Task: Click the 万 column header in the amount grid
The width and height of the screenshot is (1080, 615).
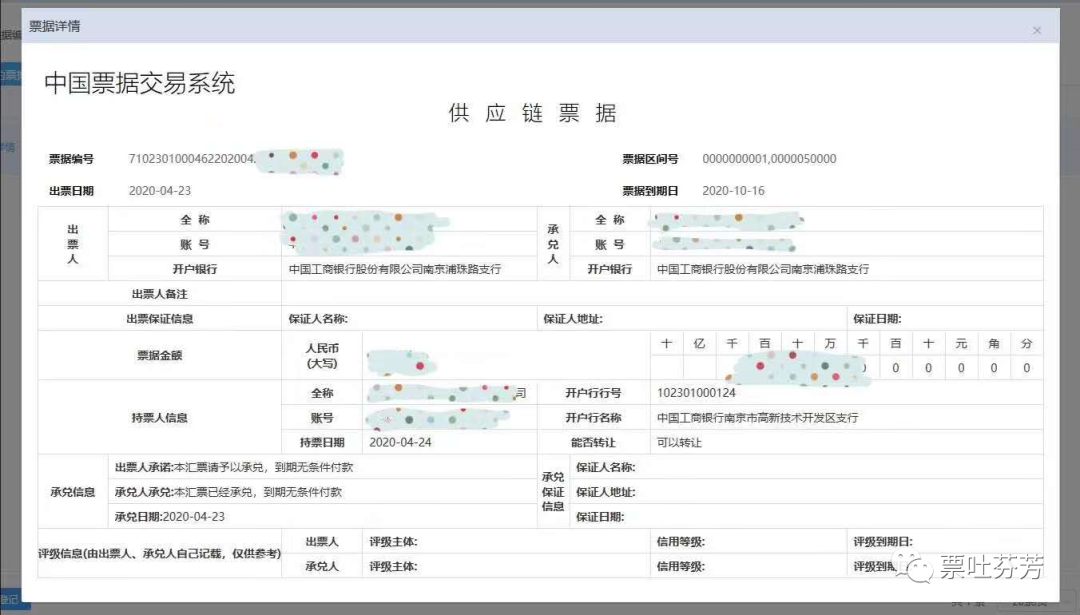Action: point(830,344)
